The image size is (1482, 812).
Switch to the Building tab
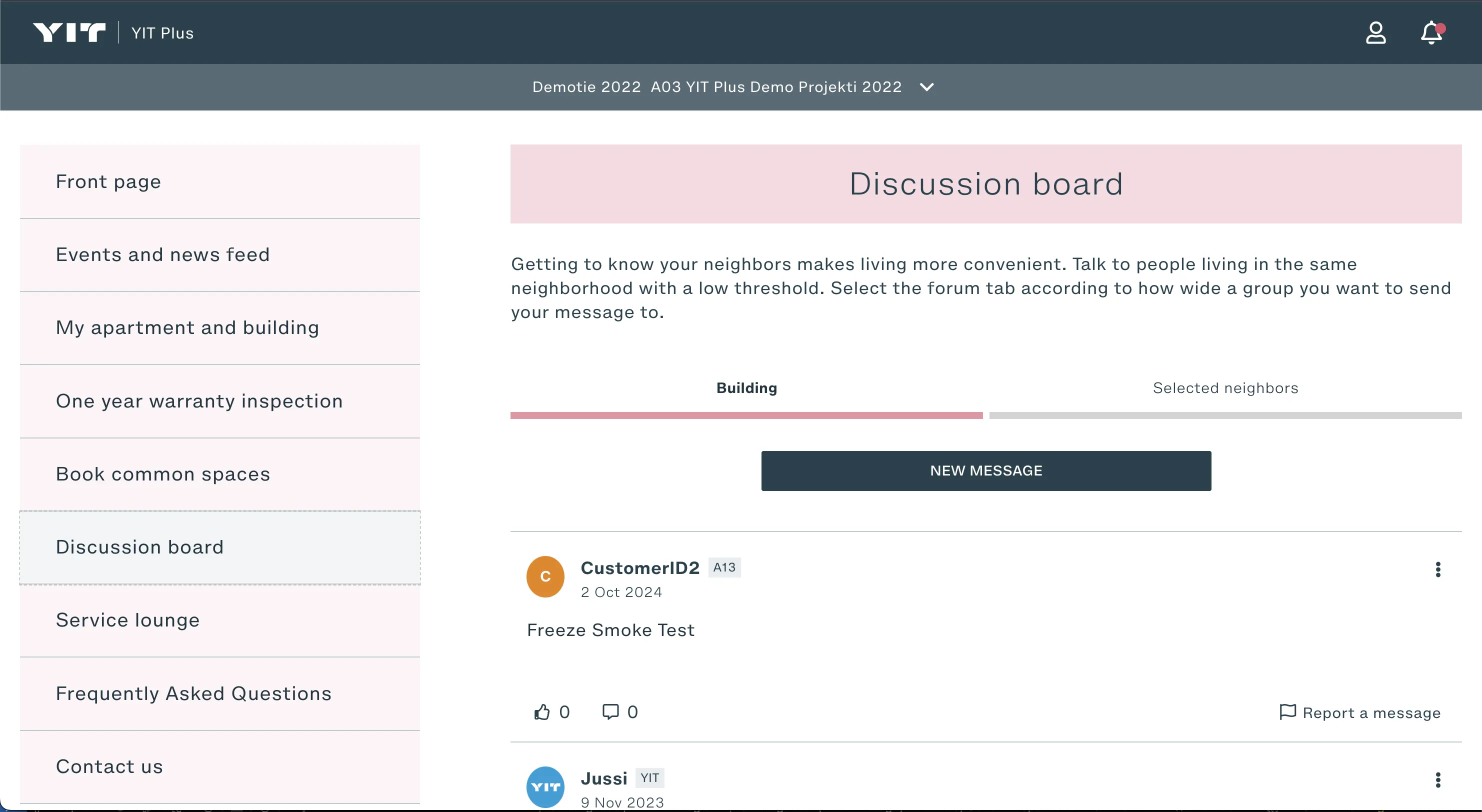746,388
